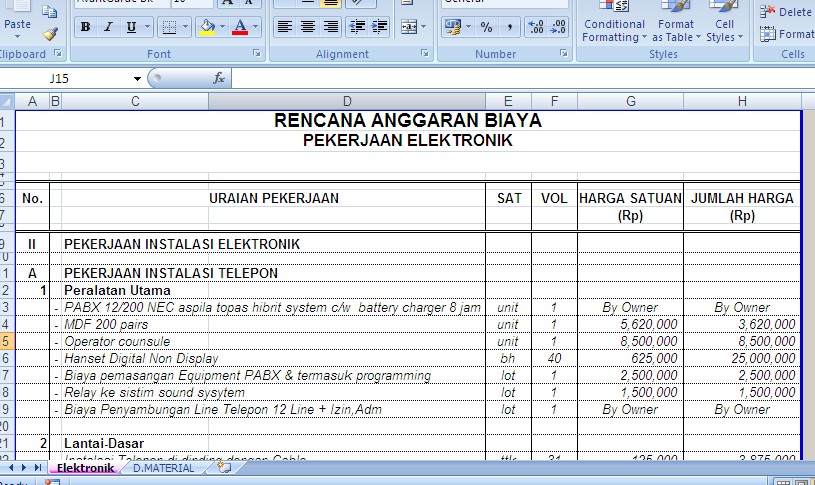Click the Insert Worksheet tab icon
The height and width of the screenshot is (485, 815).
point(224,467)
